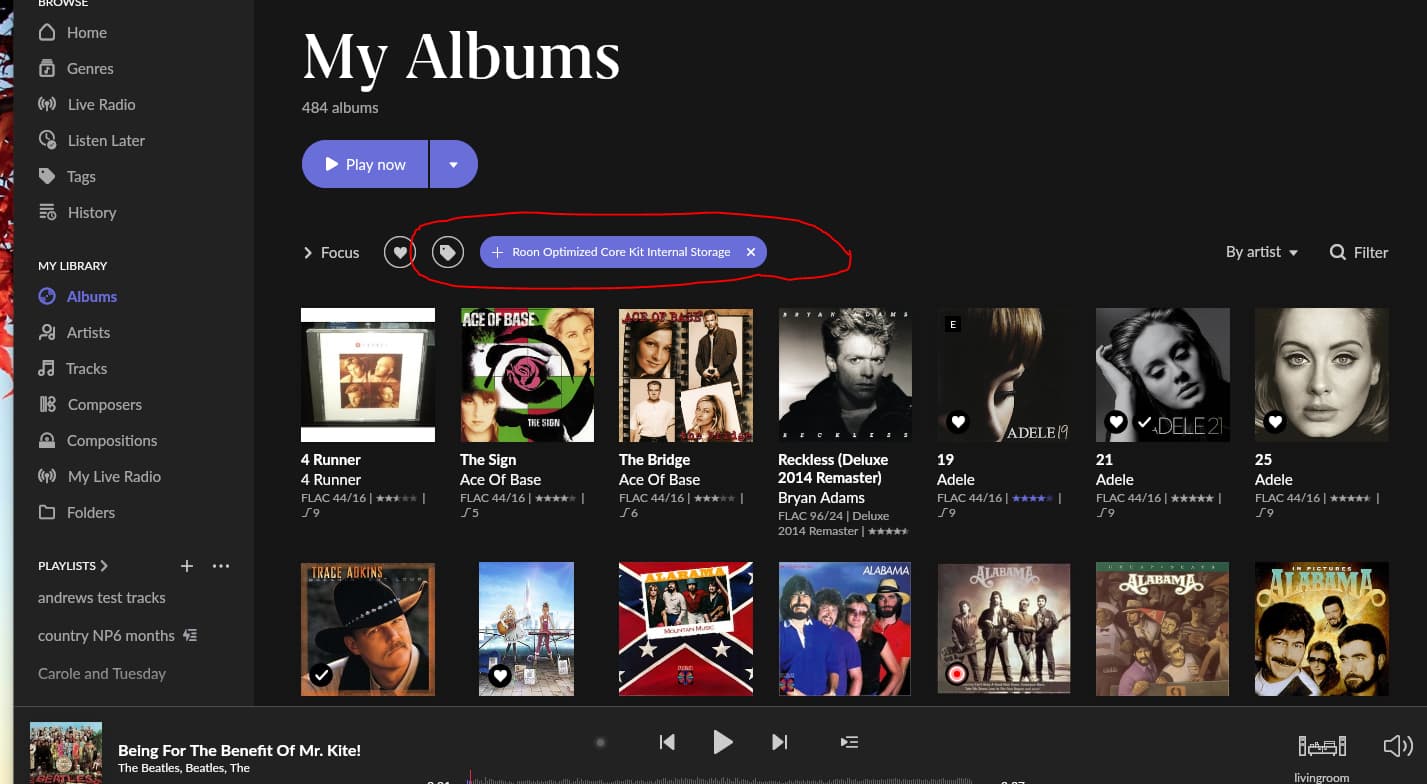
Task: Open the volume speaker control
Action: coord(1397,746)
